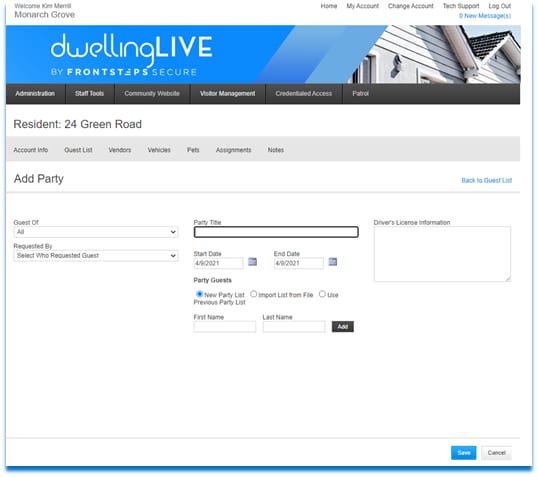Click the Start Date text field
The height and width of the screenshot is (477, 538).
218,263
